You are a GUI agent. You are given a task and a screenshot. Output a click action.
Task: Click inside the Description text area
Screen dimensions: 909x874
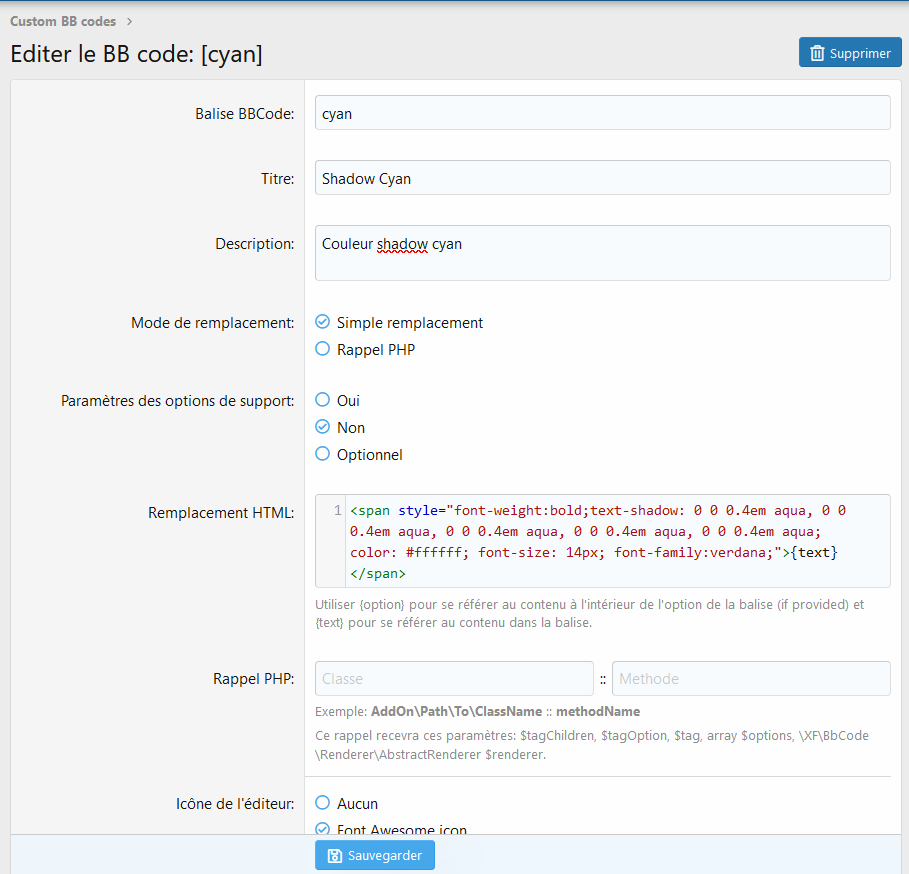click(602, 253)
